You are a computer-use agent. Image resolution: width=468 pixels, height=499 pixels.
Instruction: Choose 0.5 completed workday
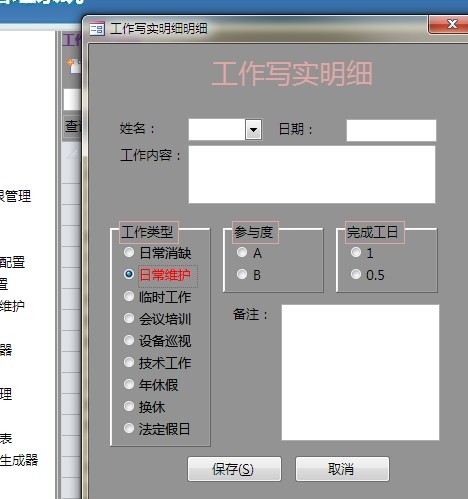click(x=356, y=274)
